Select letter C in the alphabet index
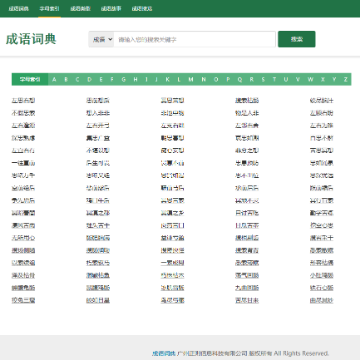Viewport: 360px width, 360px height. (77, 79)
